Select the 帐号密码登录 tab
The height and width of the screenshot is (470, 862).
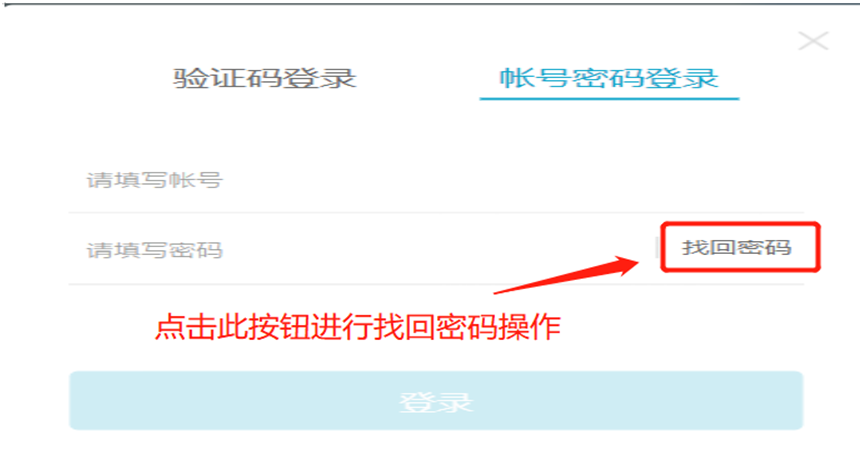(x=609, y=78)
